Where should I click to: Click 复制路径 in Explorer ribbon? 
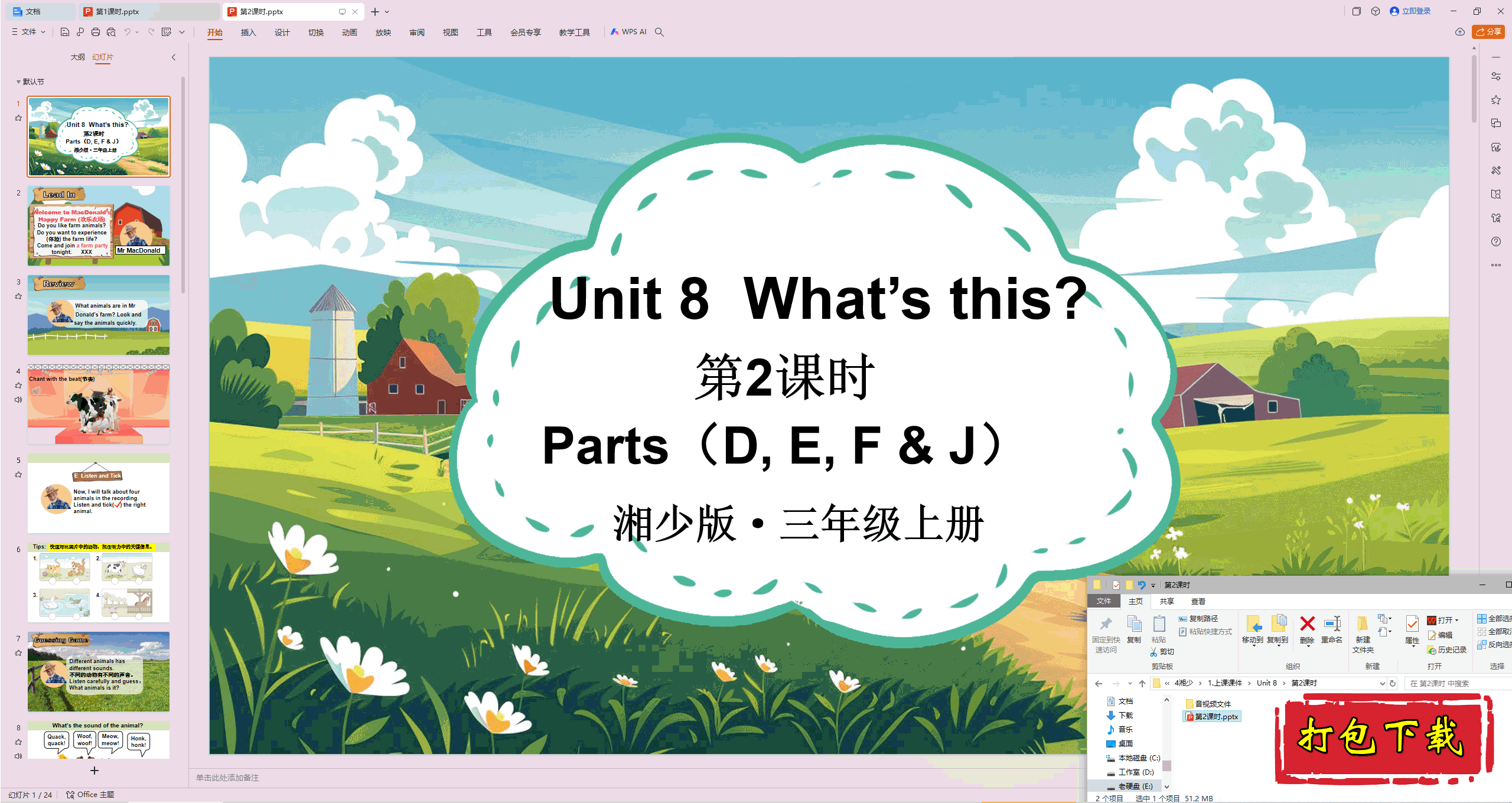click(x=1198, y=618)
